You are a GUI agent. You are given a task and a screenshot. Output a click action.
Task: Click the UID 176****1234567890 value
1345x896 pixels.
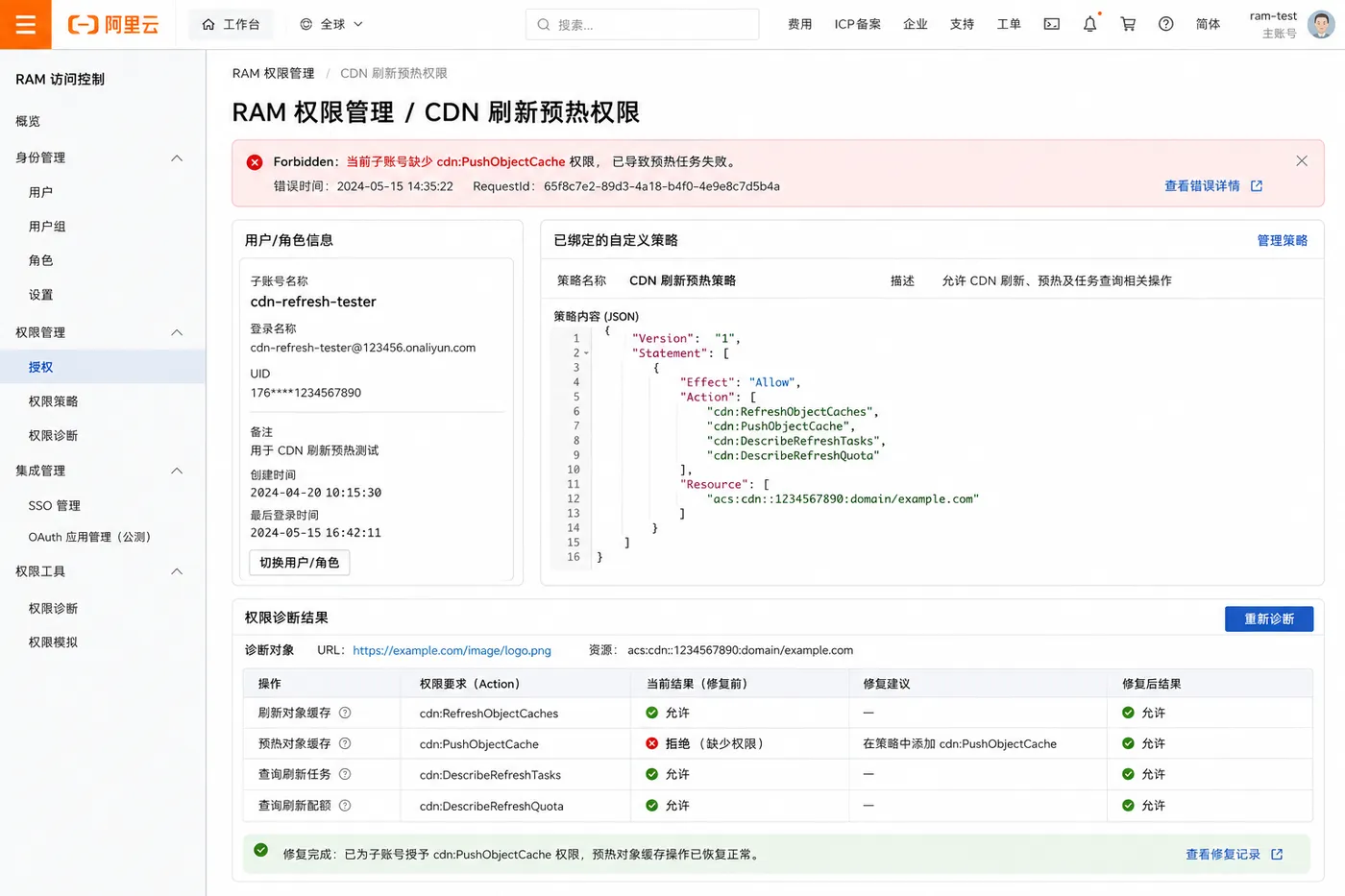pos(306,393)
